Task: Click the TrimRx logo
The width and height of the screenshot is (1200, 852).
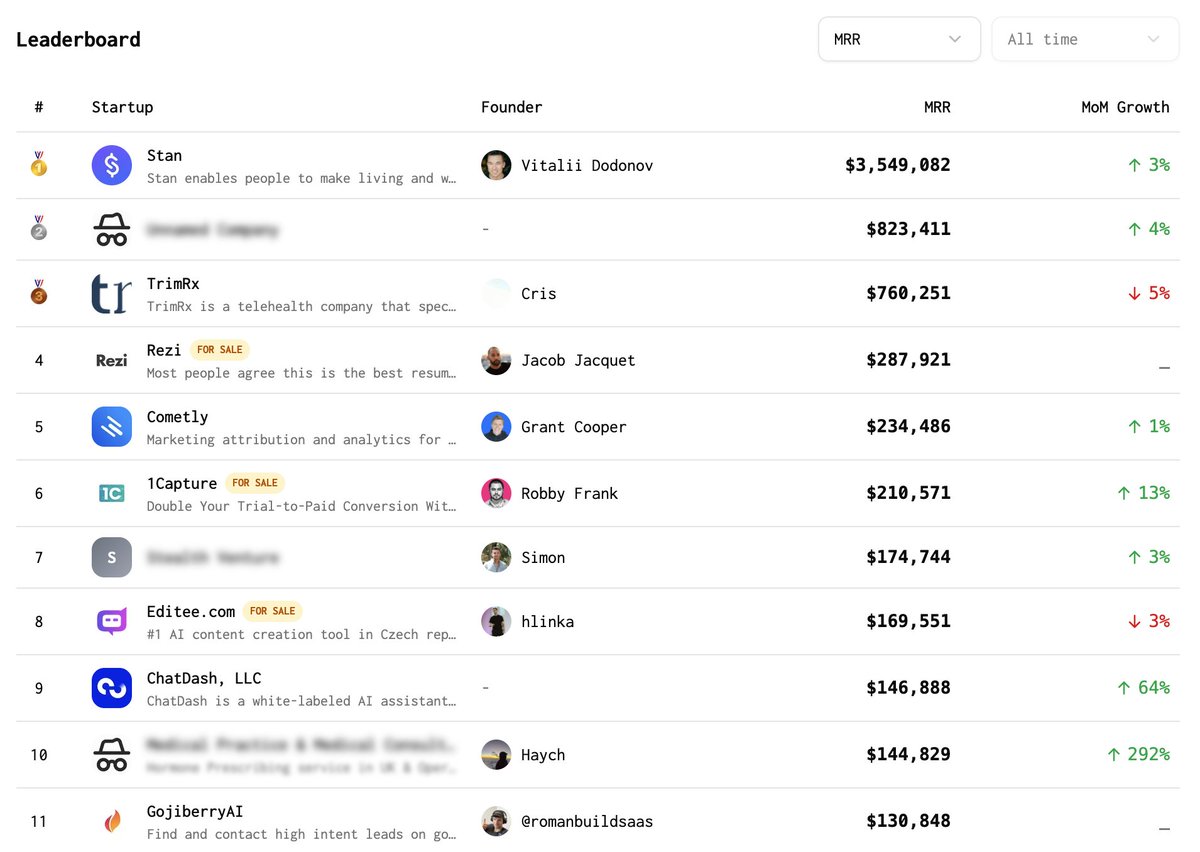Action: pyautogui.click(x=112, y=293)
